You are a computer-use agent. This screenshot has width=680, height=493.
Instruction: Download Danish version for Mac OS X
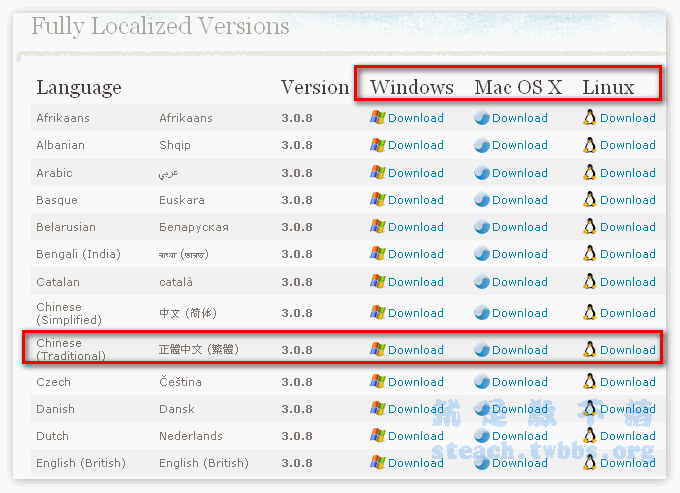[x=520, y=409]
